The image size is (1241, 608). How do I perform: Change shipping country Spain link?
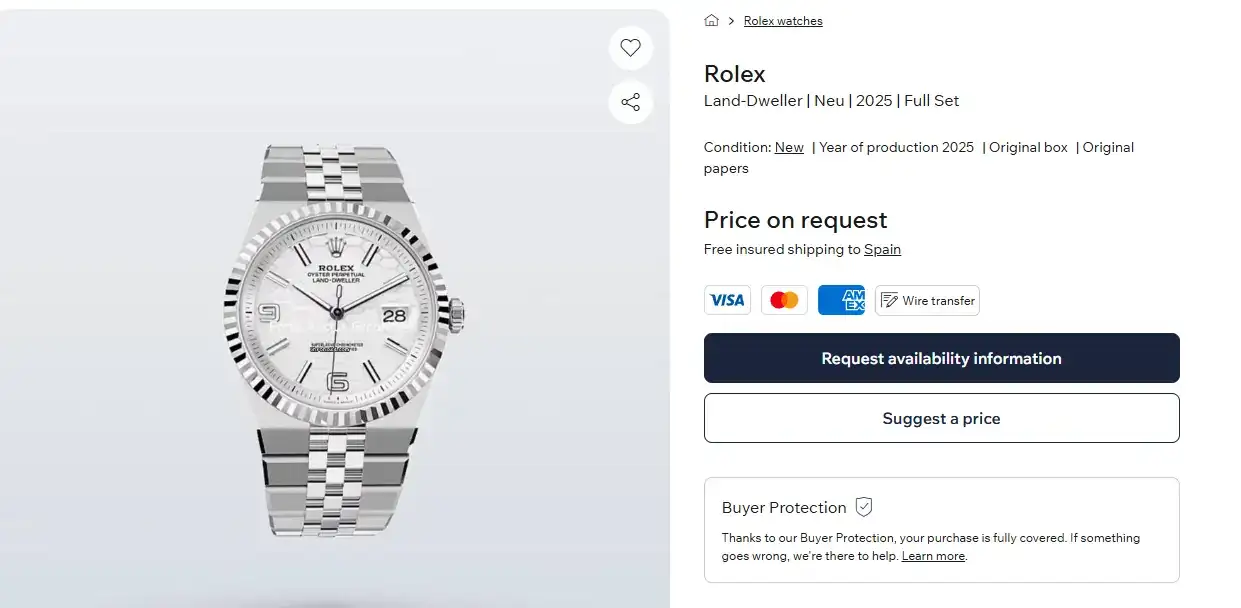(x=882, y=249)
